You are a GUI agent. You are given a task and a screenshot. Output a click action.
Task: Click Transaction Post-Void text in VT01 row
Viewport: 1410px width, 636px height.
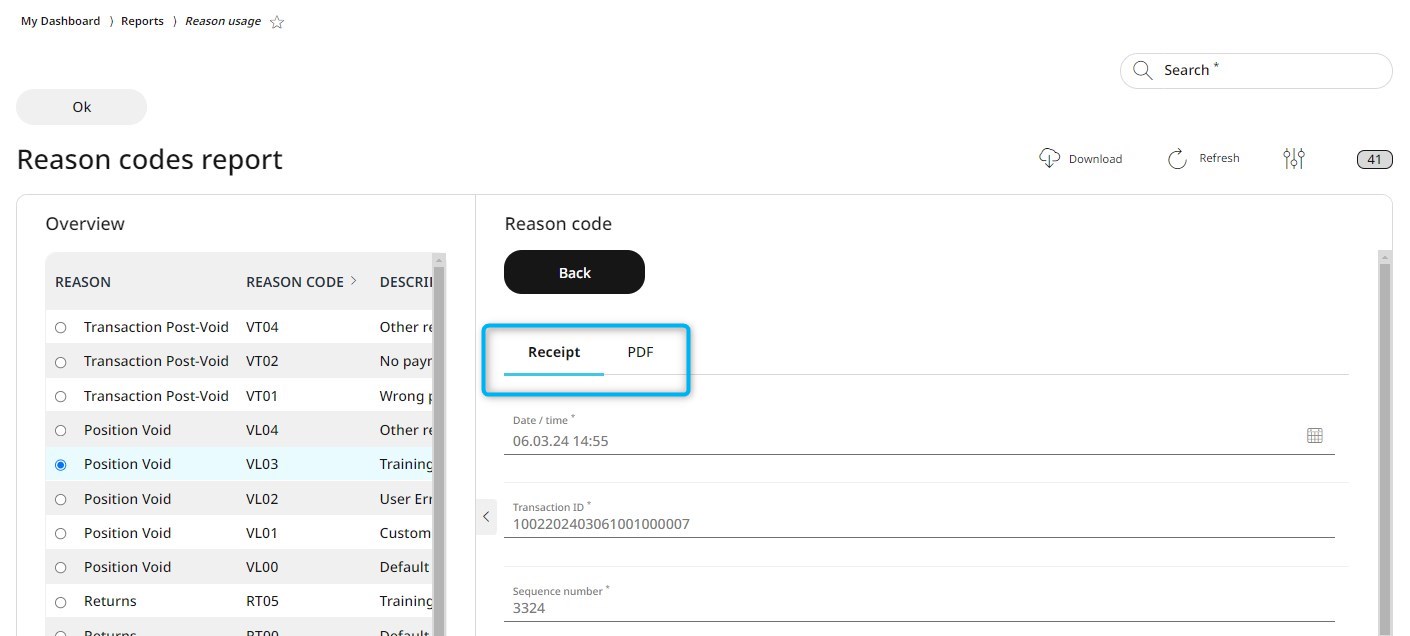[x=156, y=396]
